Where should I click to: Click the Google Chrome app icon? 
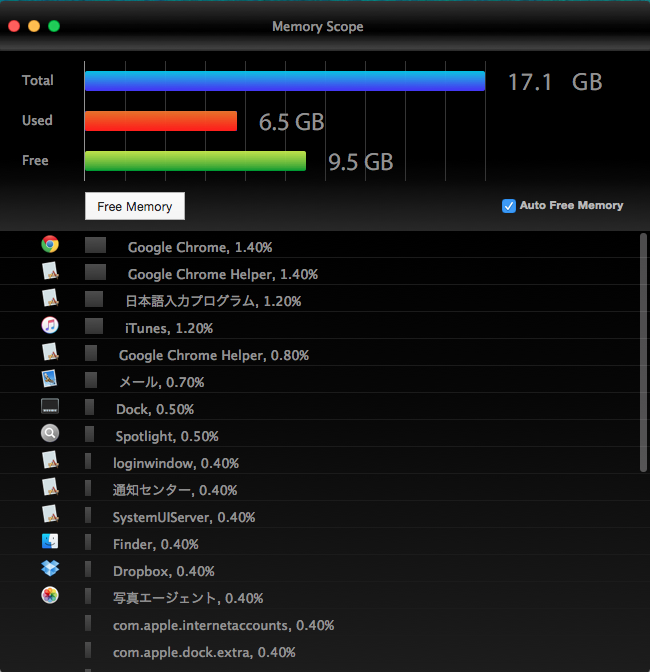[50, 244]
